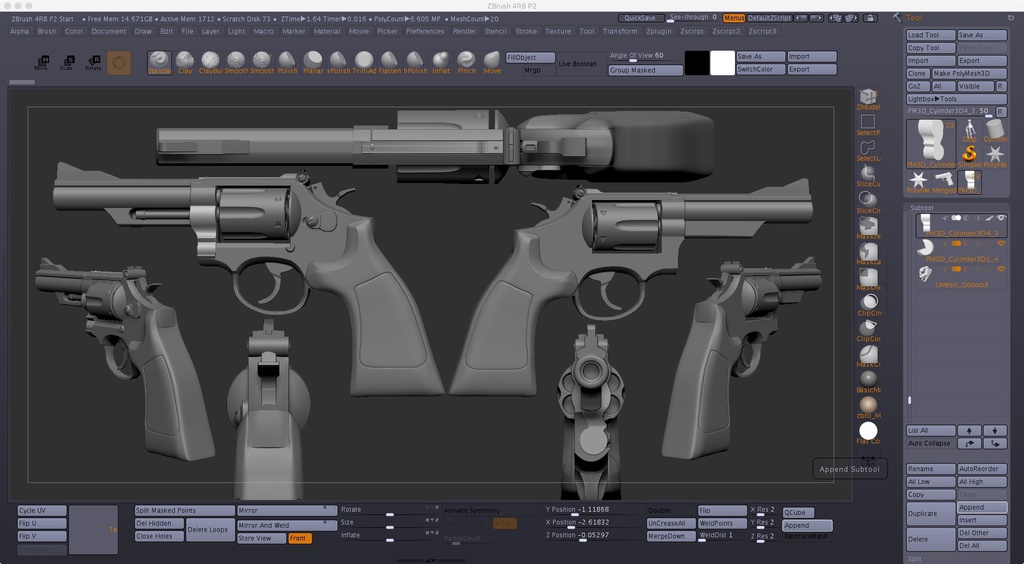Screen dimensions: 1024x564
Task: Activate the Move transform mode icon
Action: [x=41, y=63]
